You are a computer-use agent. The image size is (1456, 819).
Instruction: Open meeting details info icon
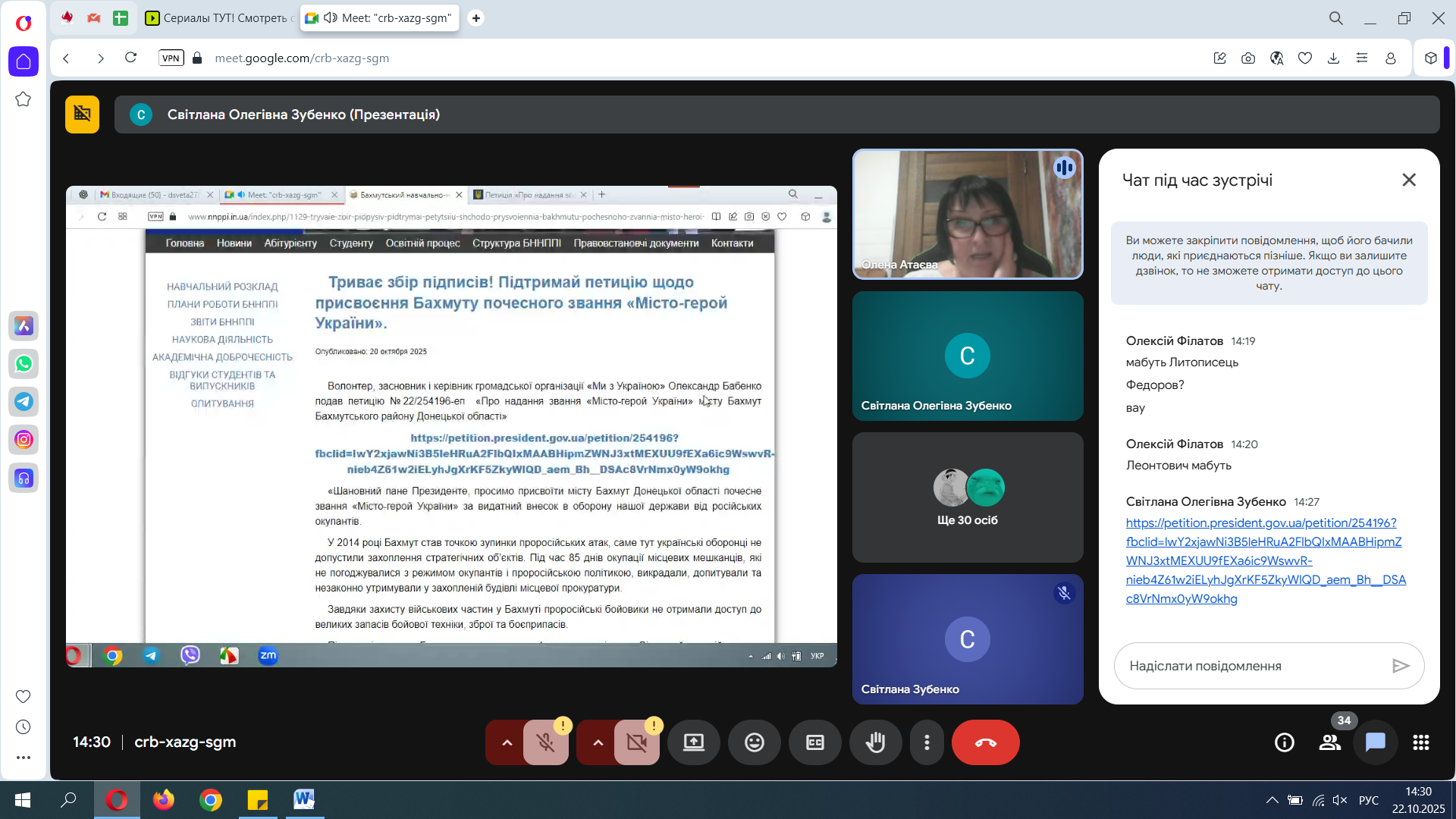point(1284,742)
